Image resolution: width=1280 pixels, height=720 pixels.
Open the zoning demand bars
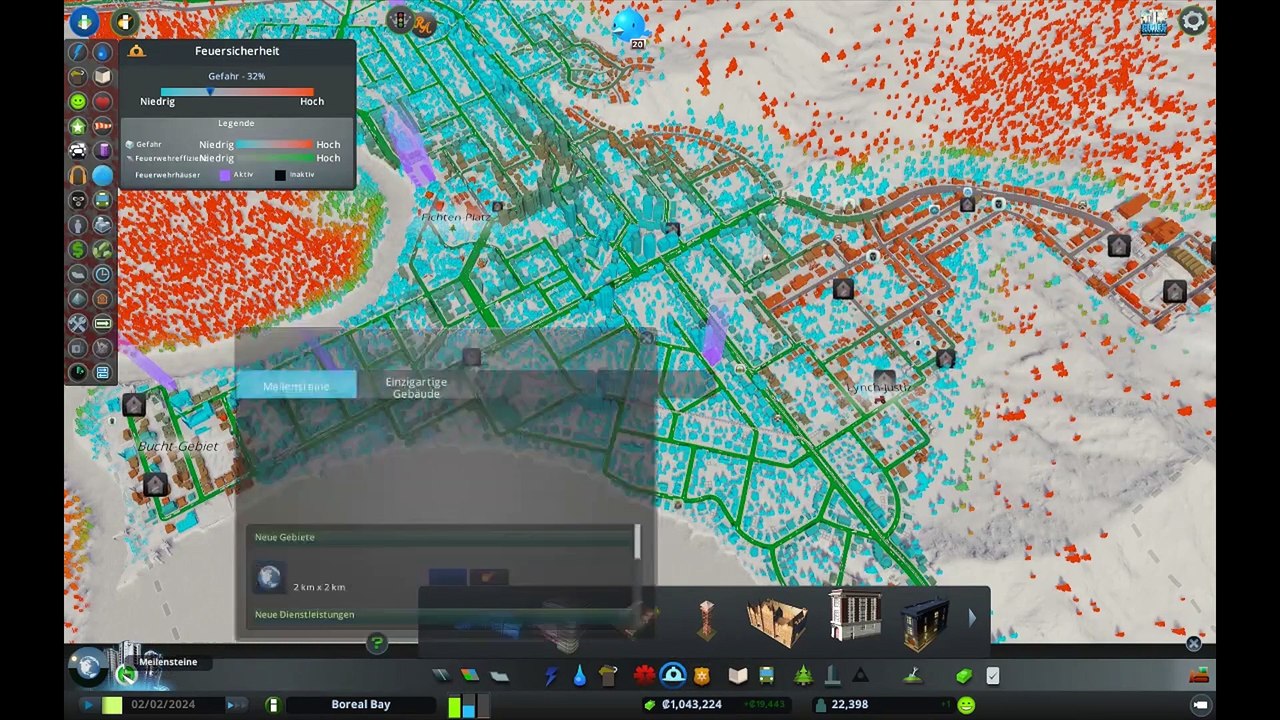pyautogui.click(x=467, y=705)
